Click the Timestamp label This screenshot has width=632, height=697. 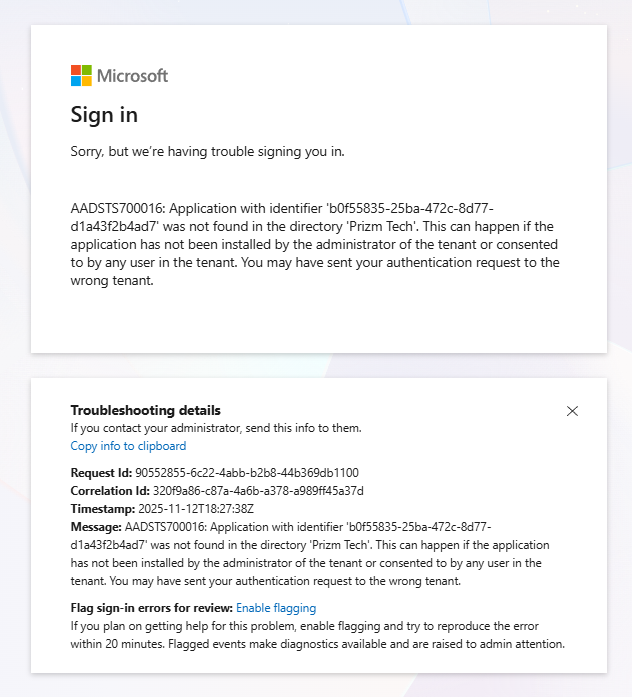pyautogui.click(x=103, y=509)
